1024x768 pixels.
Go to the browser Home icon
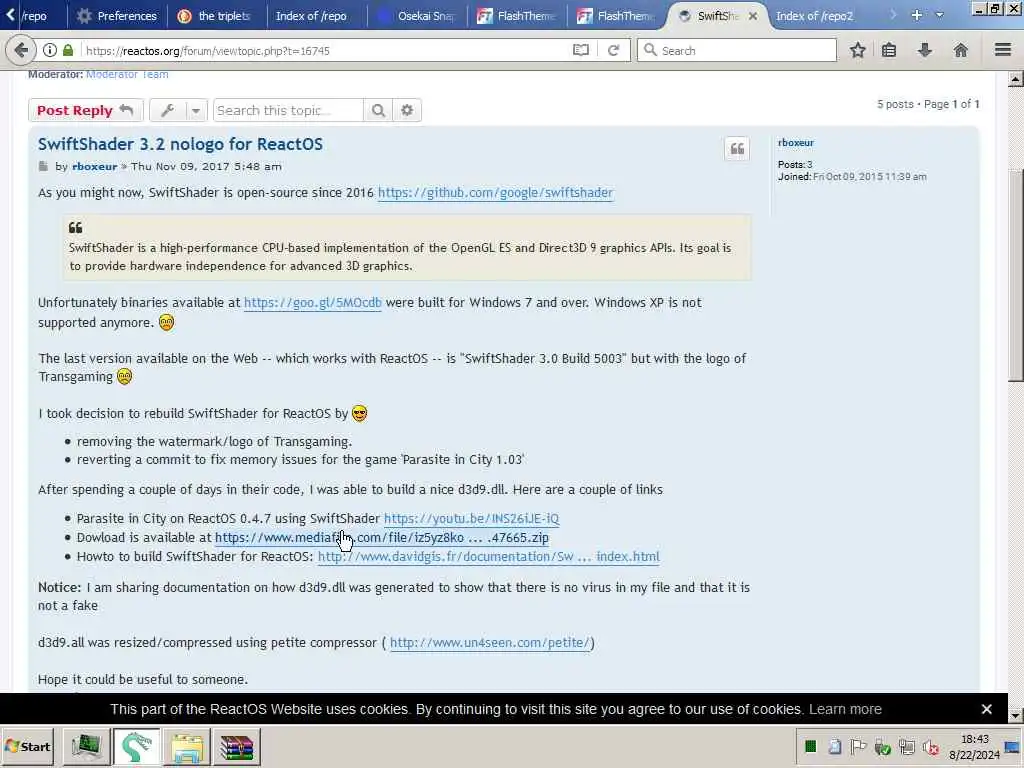[x=960, y=50]
